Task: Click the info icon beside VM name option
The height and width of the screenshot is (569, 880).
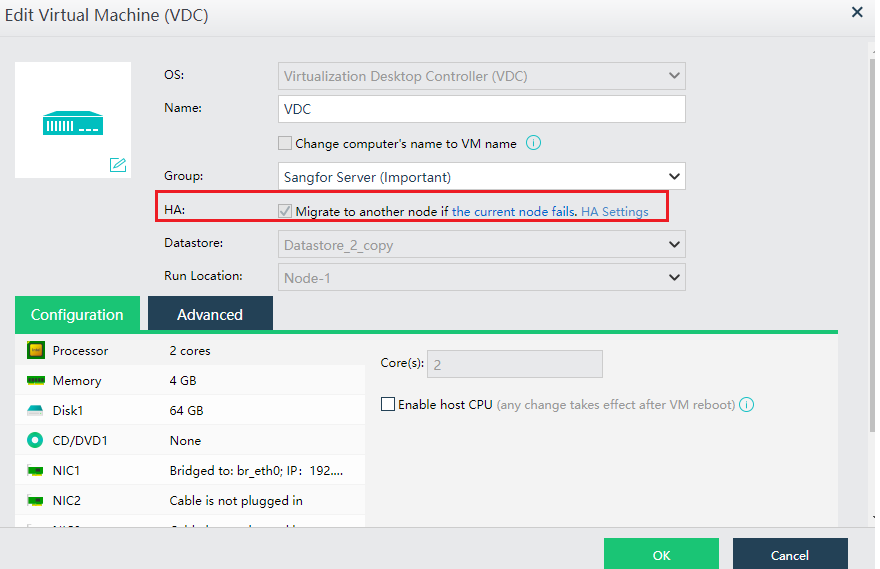Action: 533,143
